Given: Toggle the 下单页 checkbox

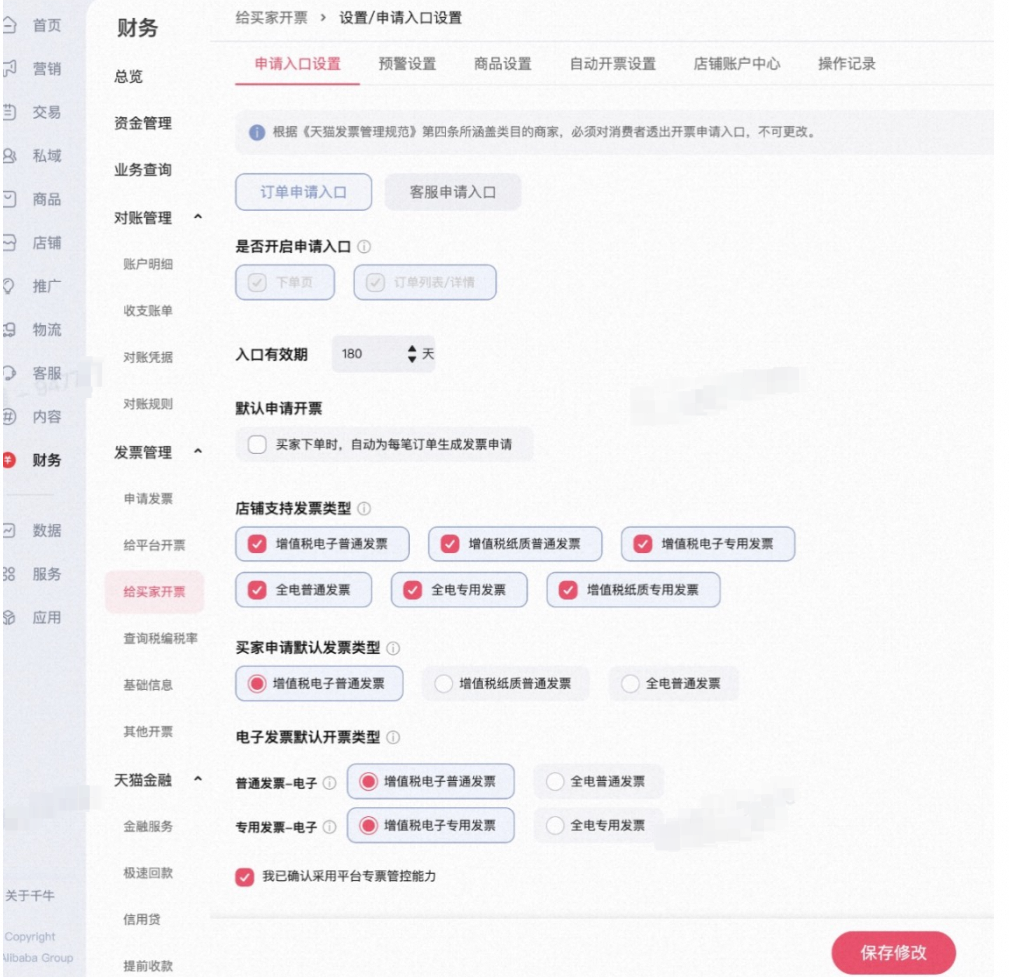Looking at the screenshot, I should click(x=257, y=283).
